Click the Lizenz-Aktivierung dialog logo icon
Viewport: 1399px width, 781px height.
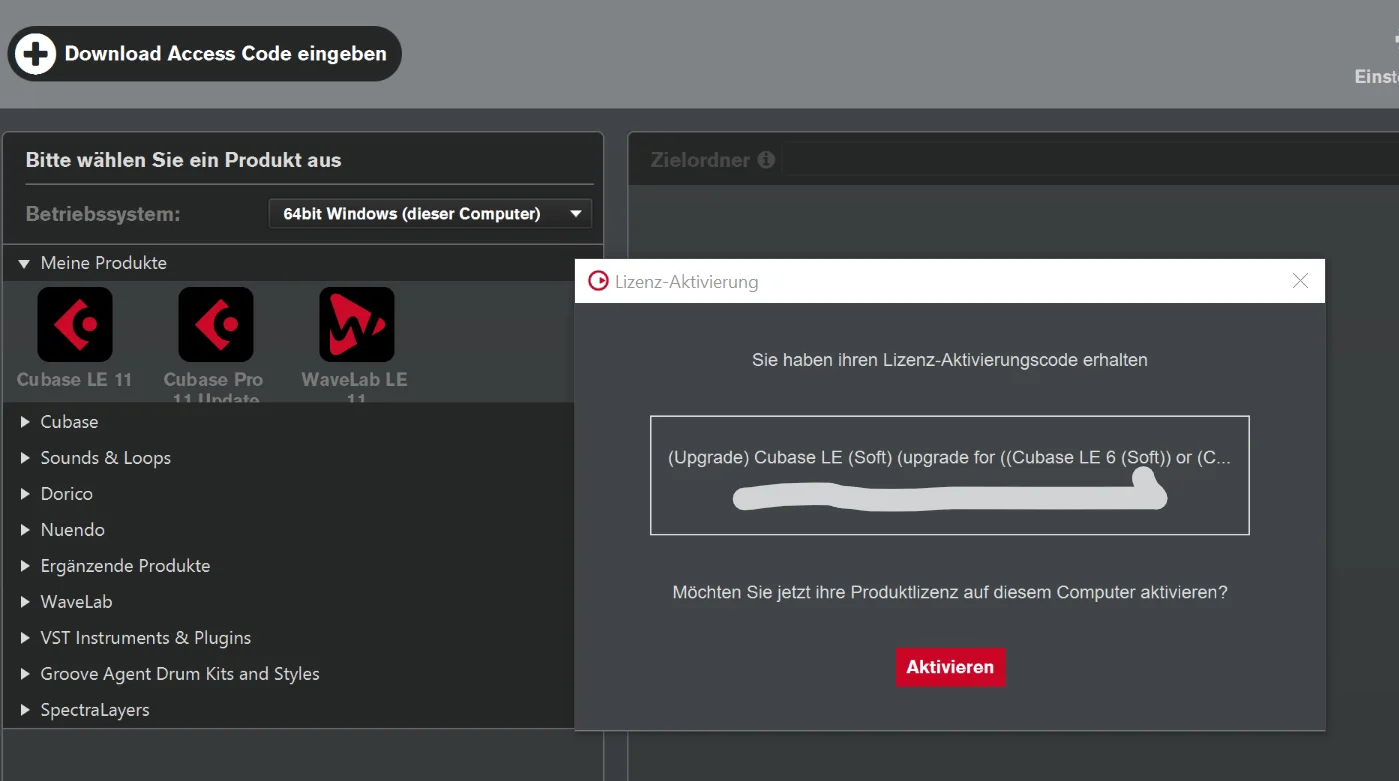click(x=598, y=281)
